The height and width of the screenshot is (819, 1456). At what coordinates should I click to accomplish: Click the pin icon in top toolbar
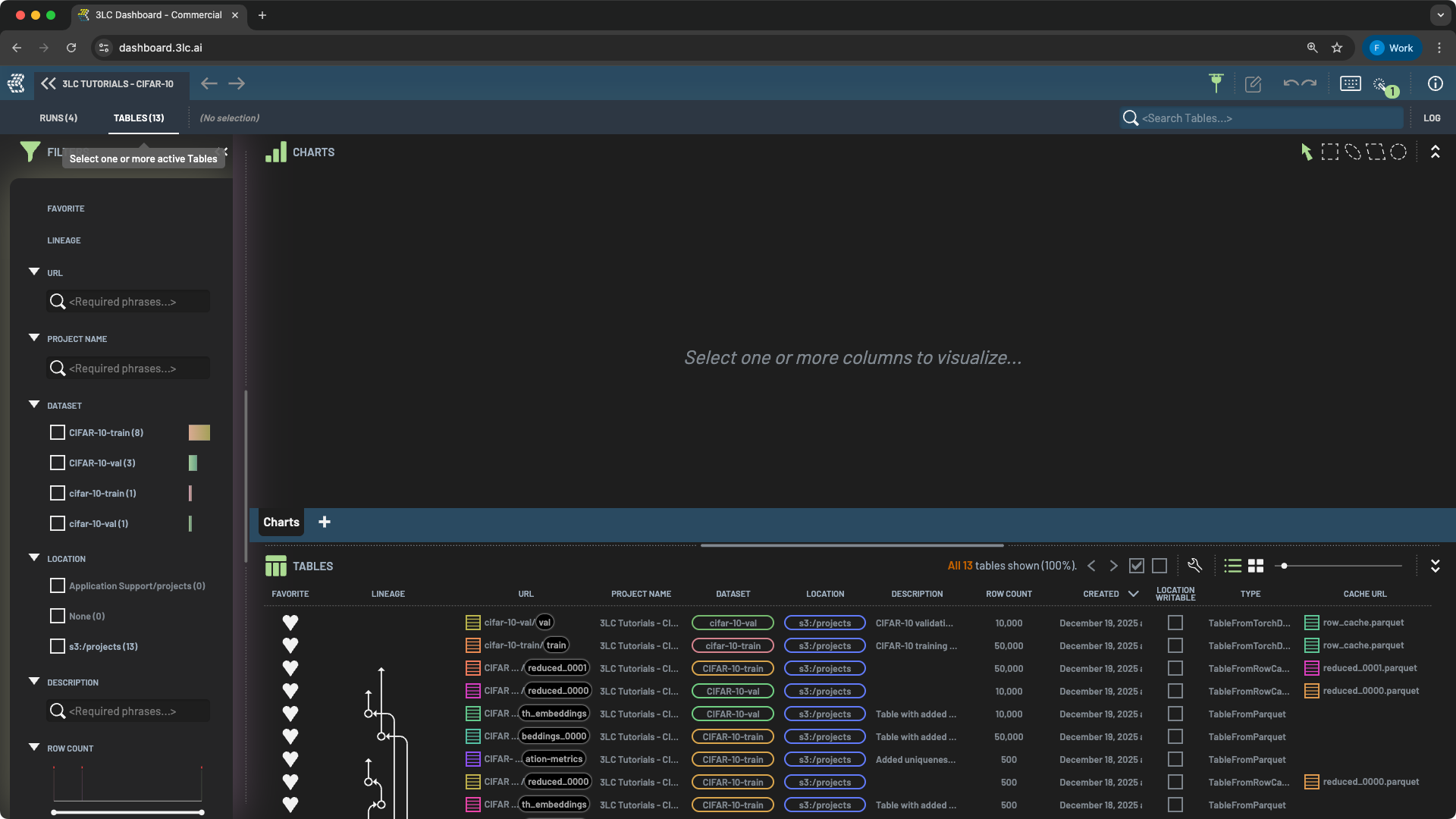[x=1216, y=83]
